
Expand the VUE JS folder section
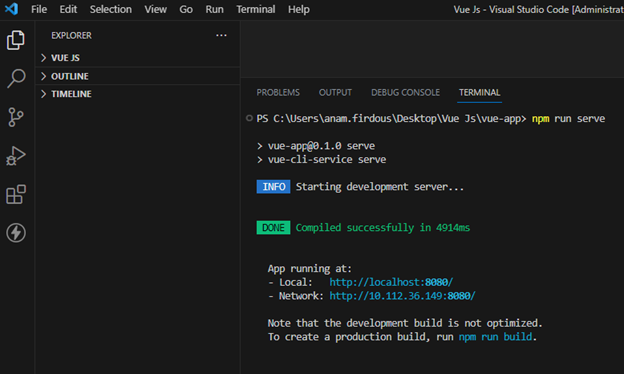pyautogui.click(x=138, y=58)
